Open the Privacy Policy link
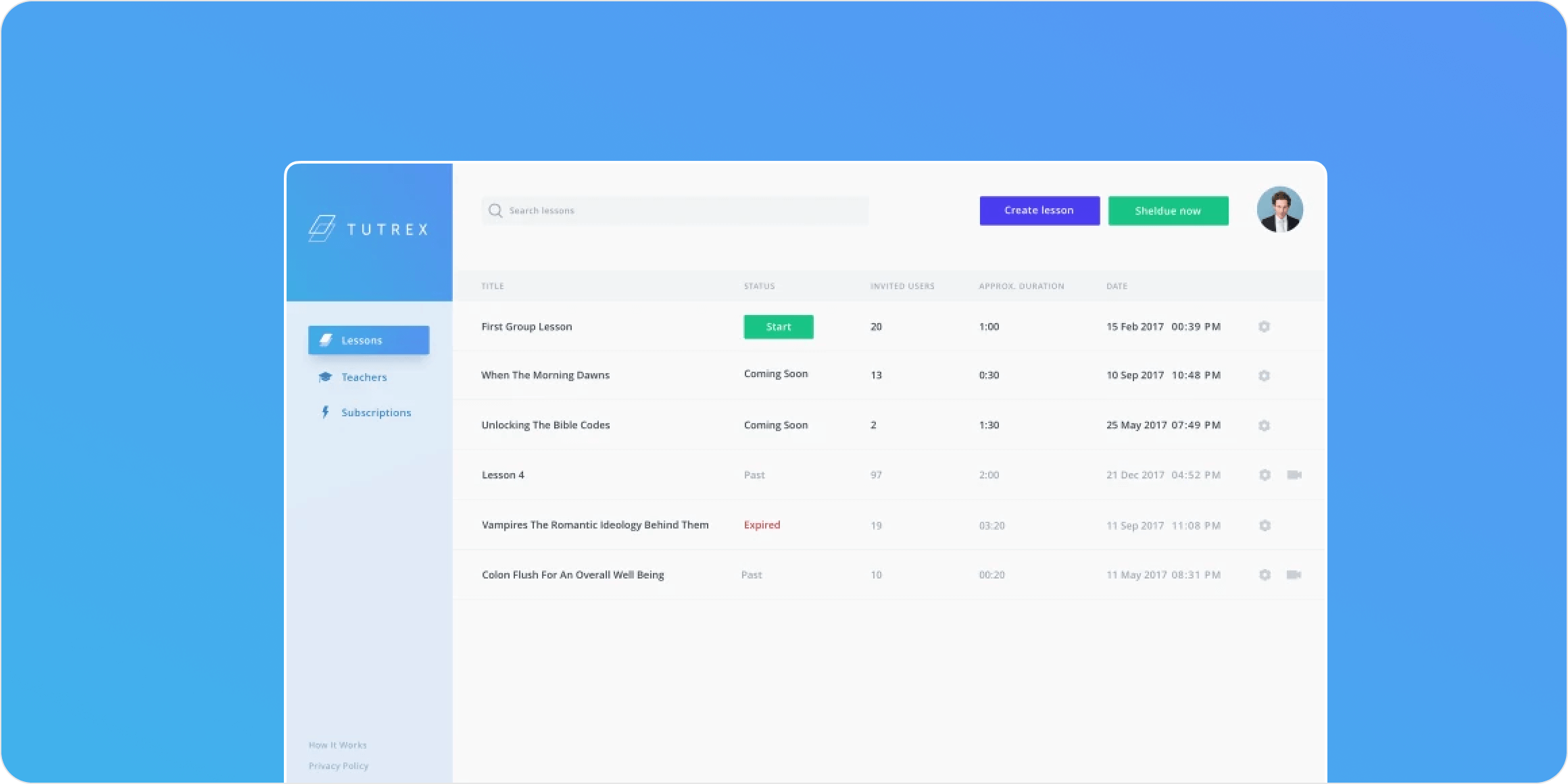Viewport: 1568px width, 784px height. (338, 766)
